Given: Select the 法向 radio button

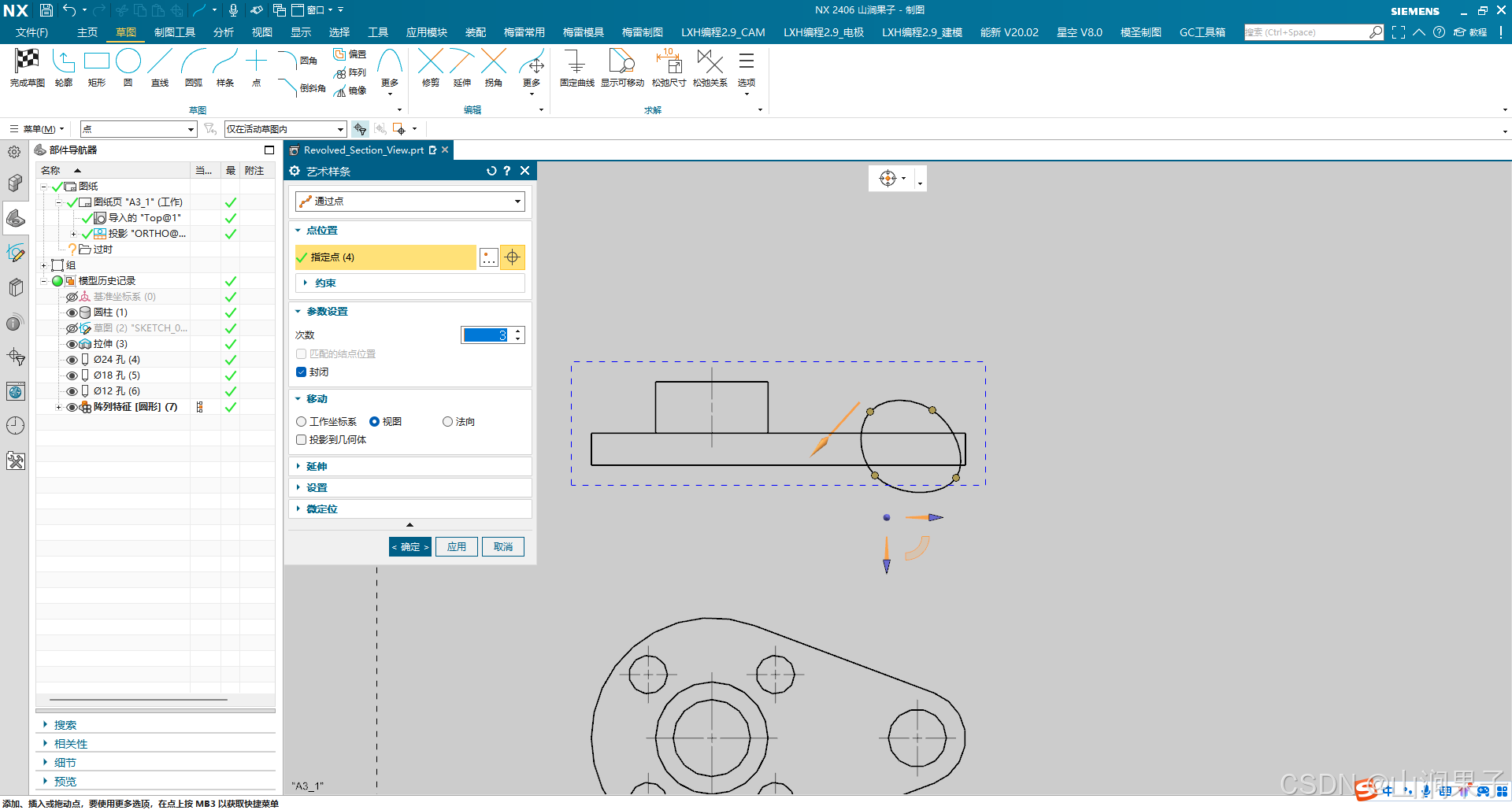Looking at the screenshot, I should 447,422.
